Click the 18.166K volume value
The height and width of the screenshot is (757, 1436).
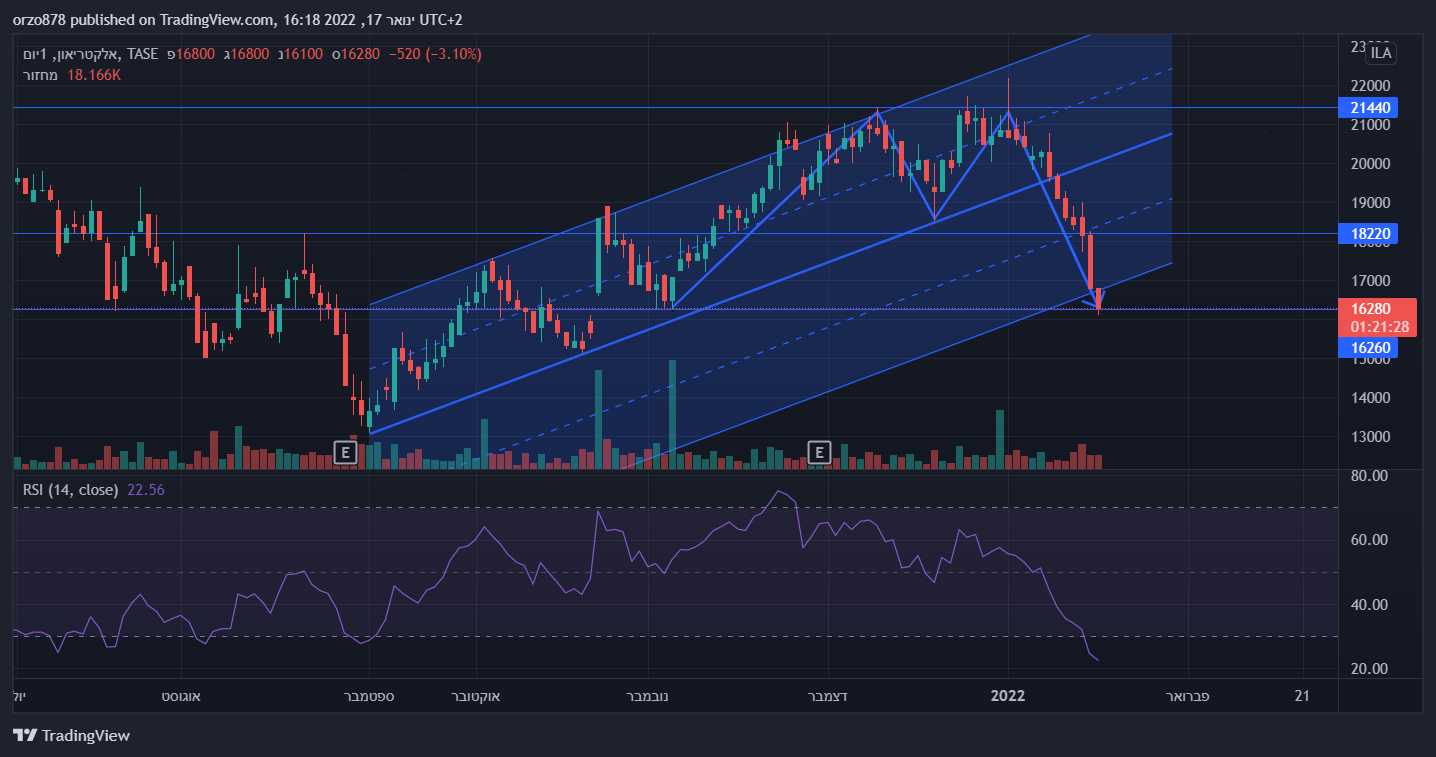(94, 75)
